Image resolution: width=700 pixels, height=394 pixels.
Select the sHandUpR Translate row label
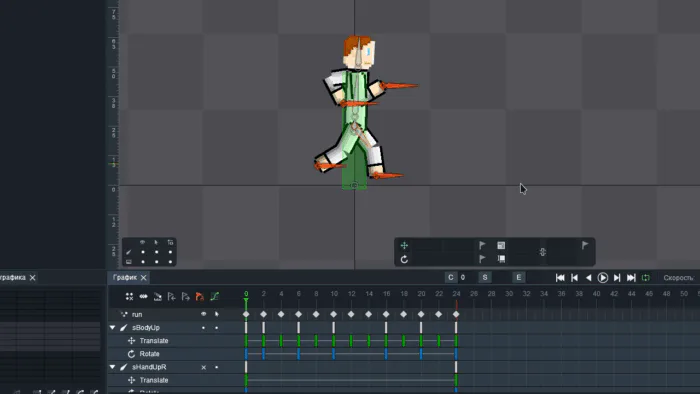click(x=154, y=380)
